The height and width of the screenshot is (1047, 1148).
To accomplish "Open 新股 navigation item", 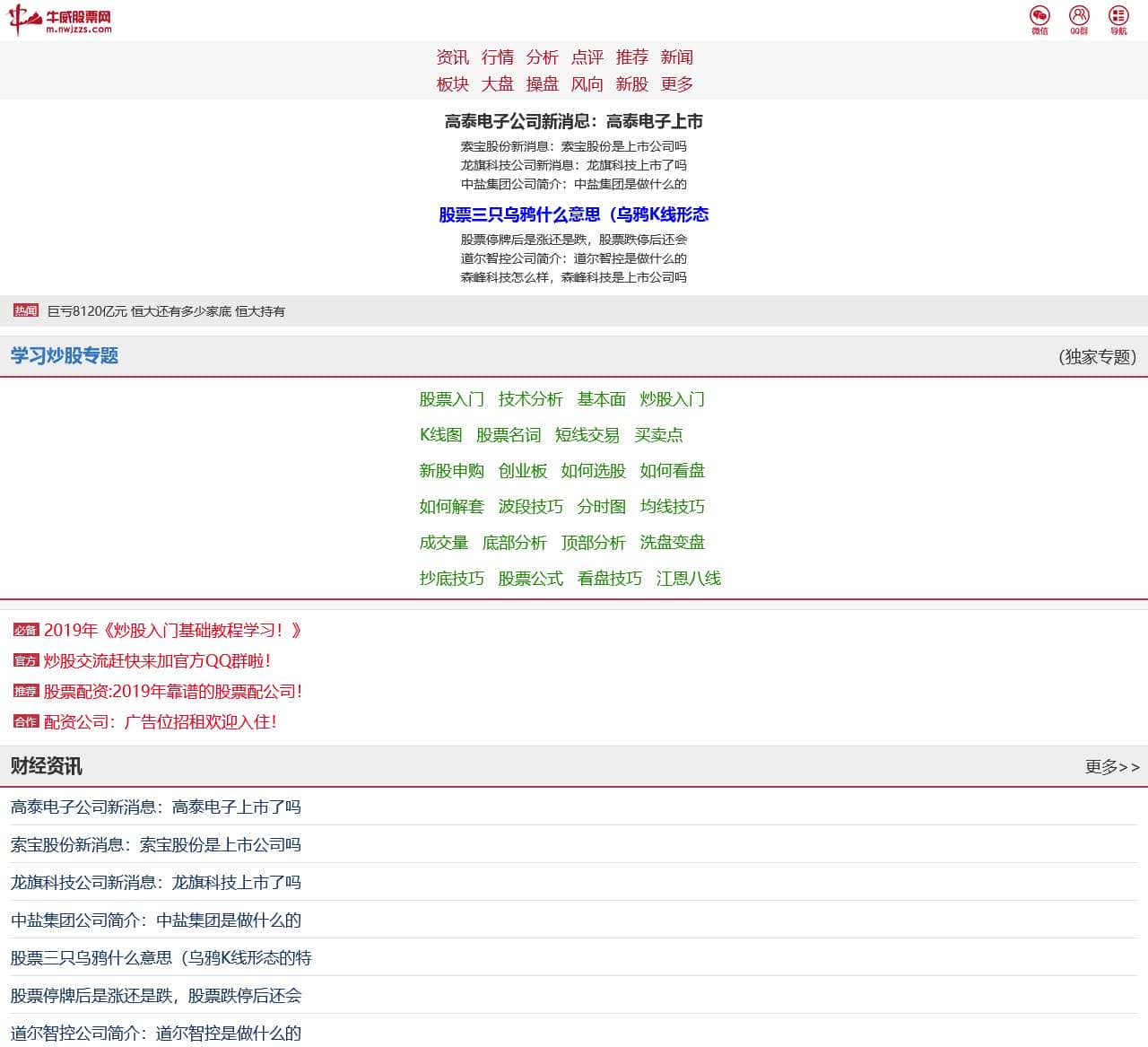I will pos(632,84).
